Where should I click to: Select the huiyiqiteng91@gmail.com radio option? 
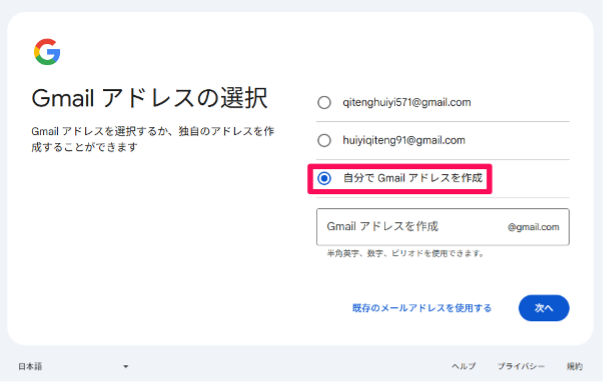tap(324, 140)
